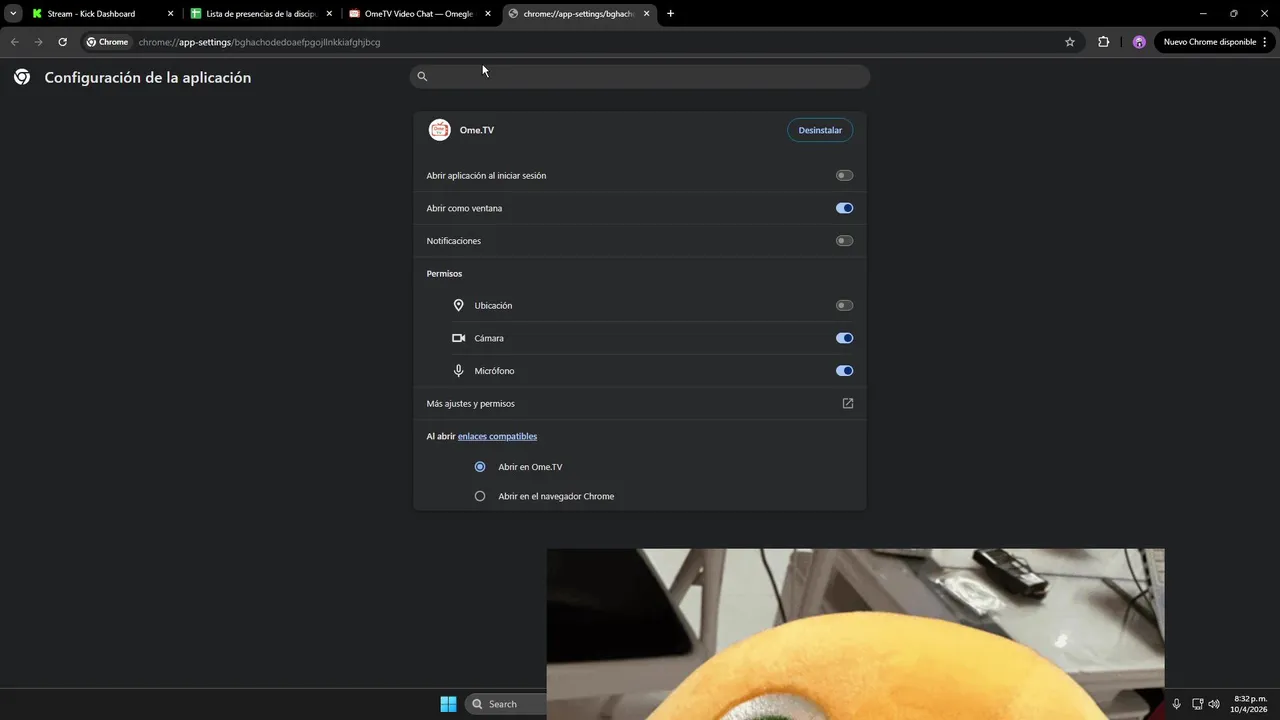The image size is (1280, 720).
Task: Open the Windows Start menu
Action: 448,704
